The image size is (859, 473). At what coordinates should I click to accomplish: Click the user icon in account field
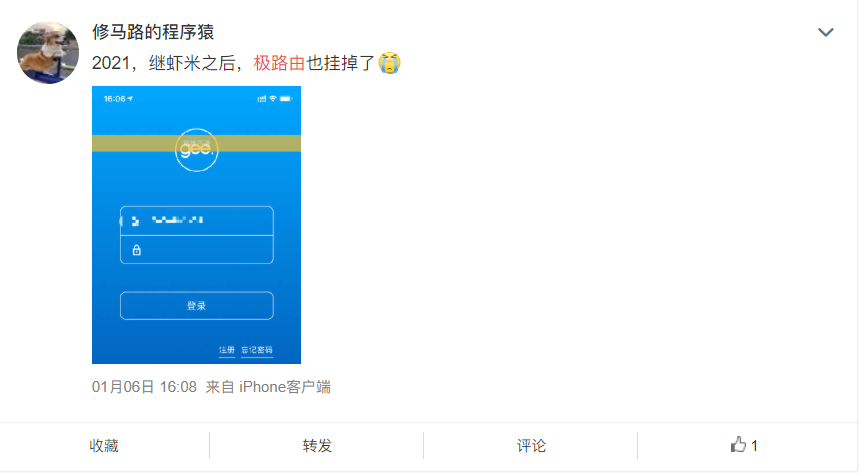(135, 221)
